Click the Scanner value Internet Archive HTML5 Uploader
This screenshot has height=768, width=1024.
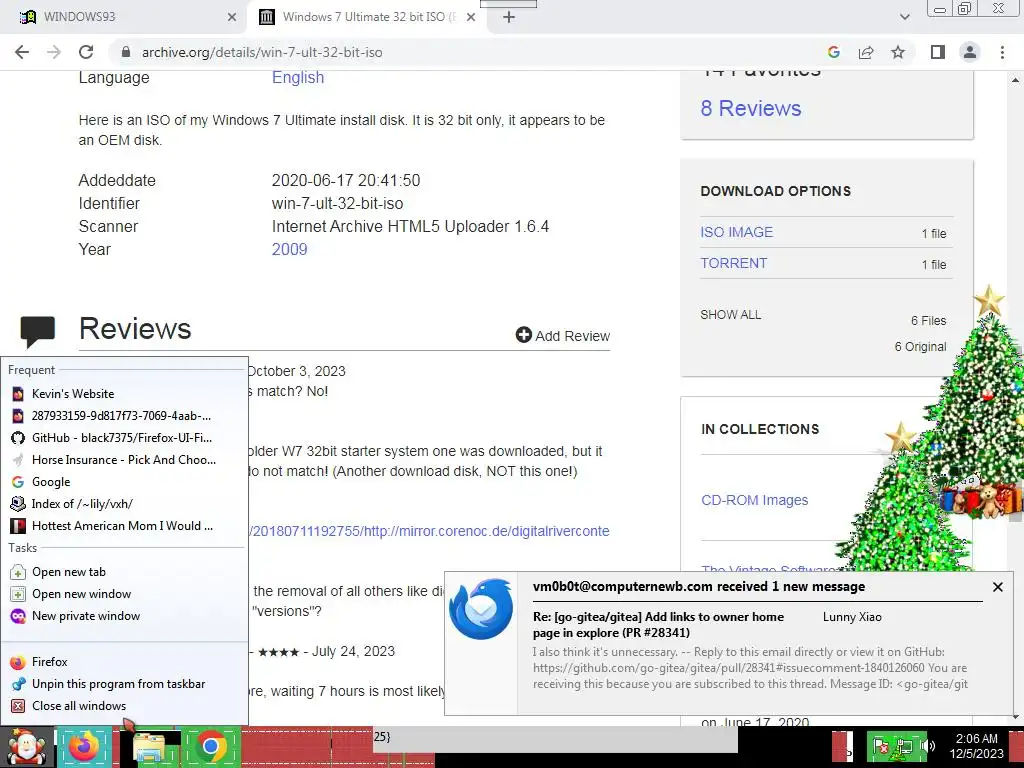[x=410, y=227]
